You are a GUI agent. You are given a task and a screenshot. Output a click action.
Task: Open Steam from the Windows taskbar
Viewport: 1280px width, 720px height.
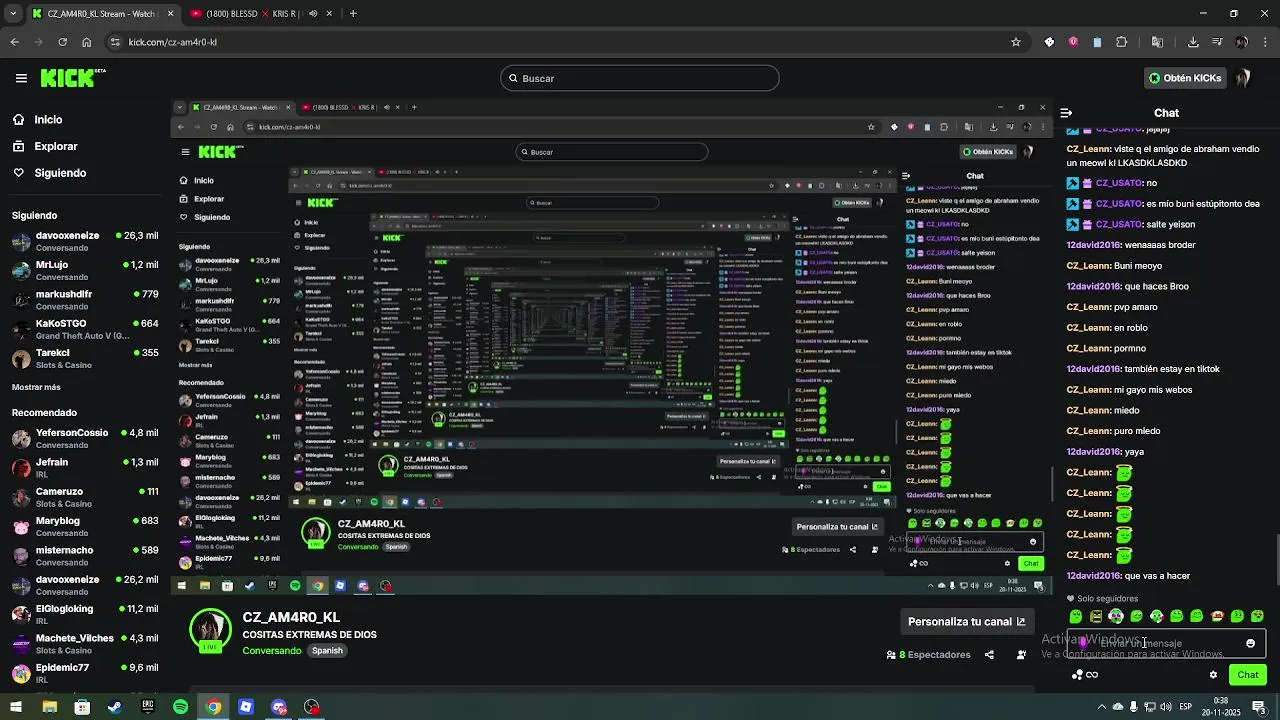[x=115, y=707]
